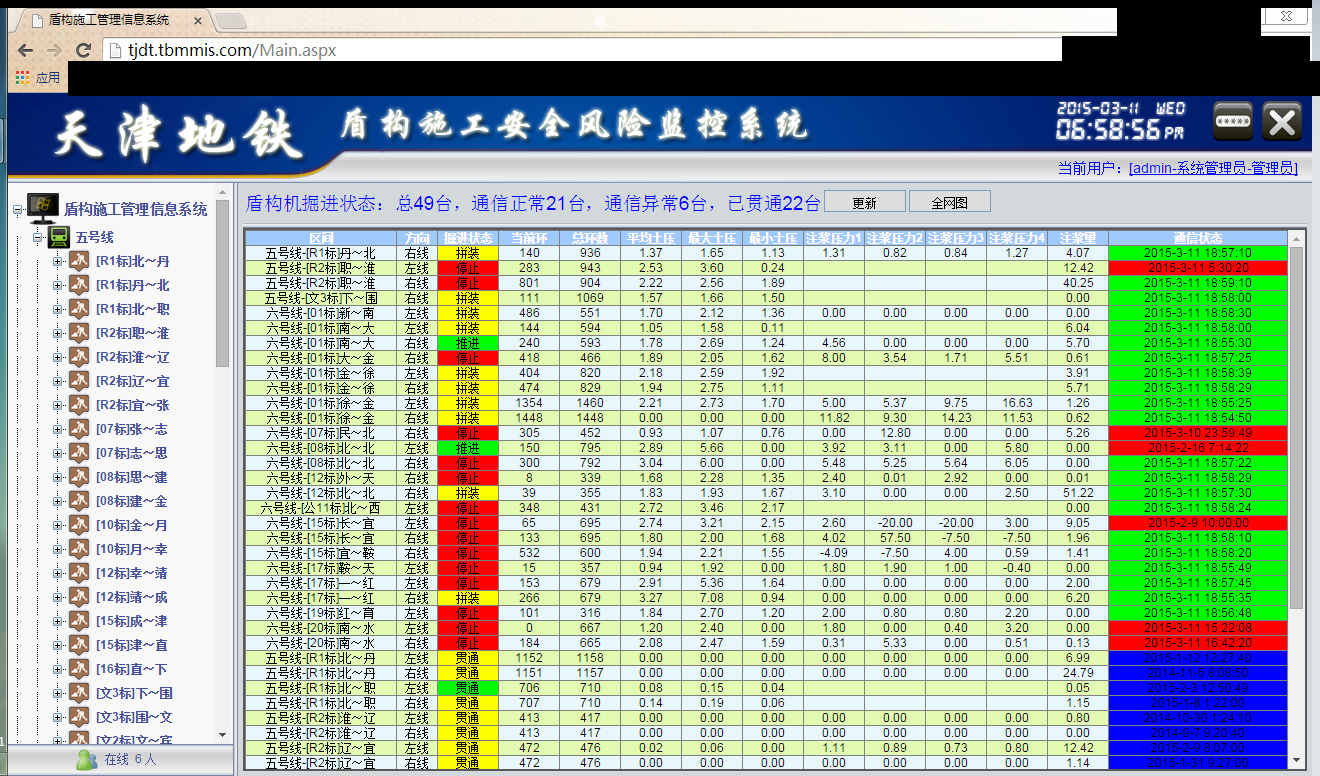This screenshot has width=1320, height=776.
Task: Click the worker icon for [R2标]淮~辽
Action: 80,357
